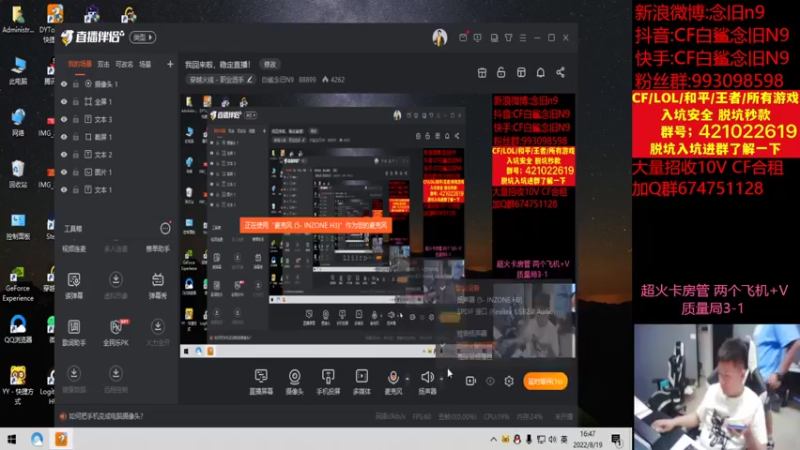Open the skin shirt icon in title bar
This screenshot has height=450, width=800.
tap(509, 38)
